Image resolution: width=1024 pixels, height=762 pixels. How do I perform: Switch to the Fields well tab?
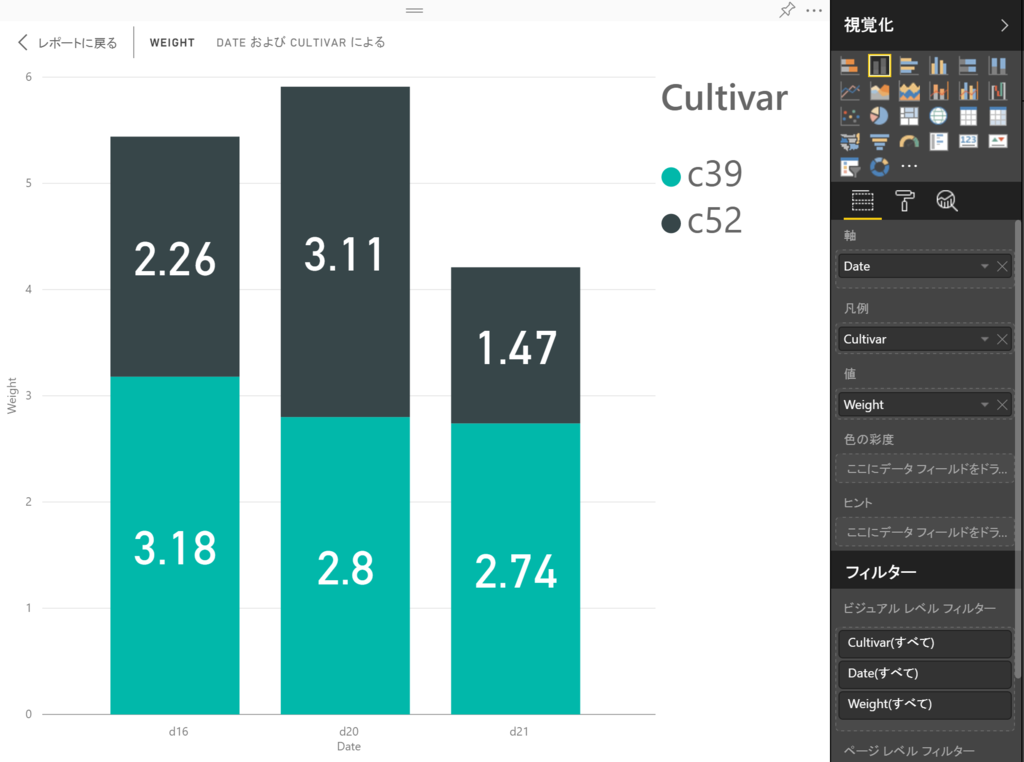pos(862,200)
